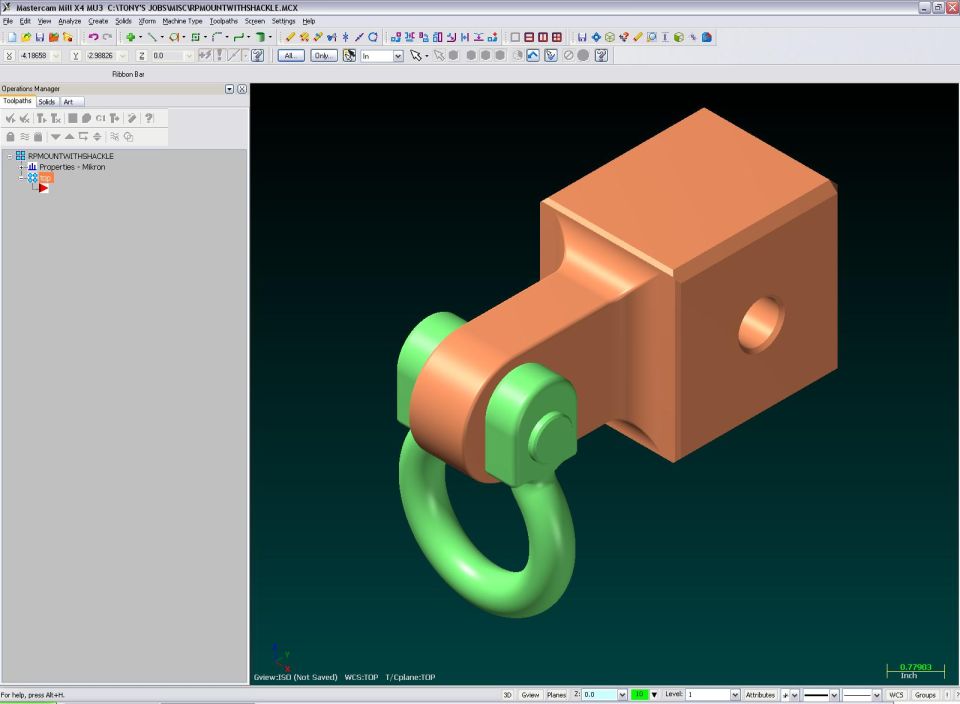This screenshot has width=960, height=704.
Task: Click the Z coordinate lock button
Action: click(x=141, y=56)
